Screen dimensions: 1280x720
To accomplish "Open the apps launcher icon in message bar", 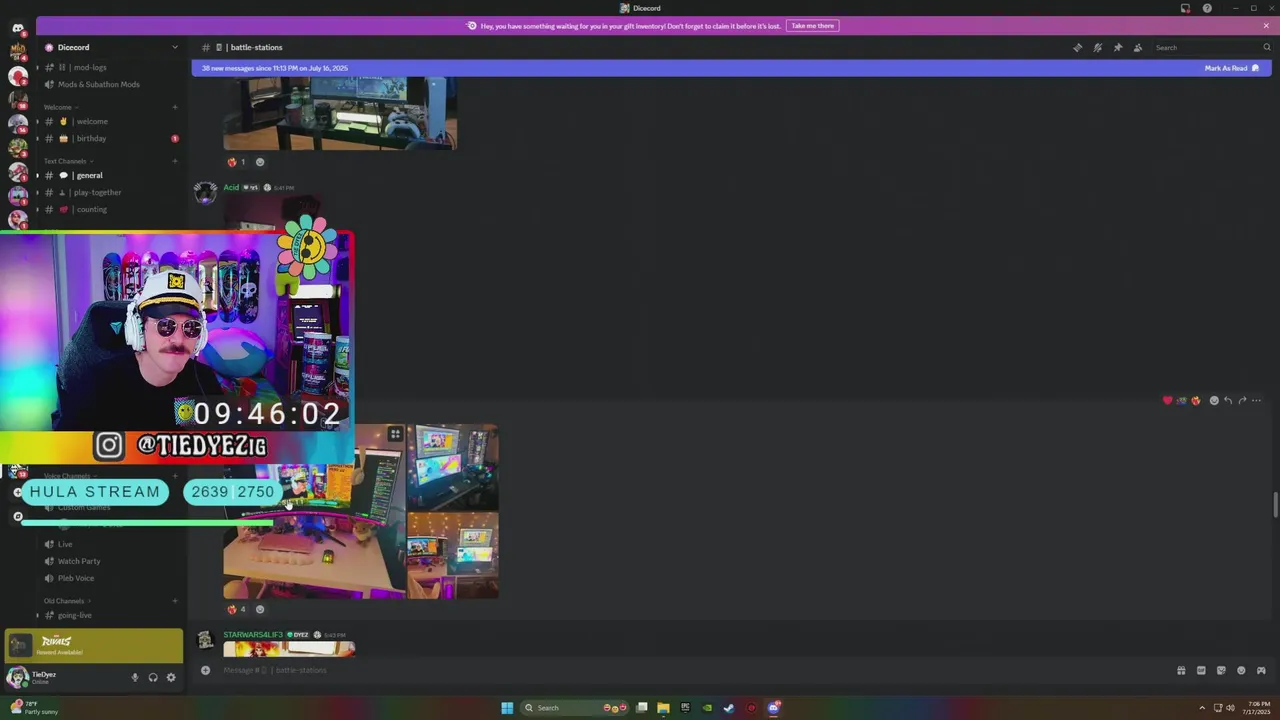I will click(x=1261, y=670).
